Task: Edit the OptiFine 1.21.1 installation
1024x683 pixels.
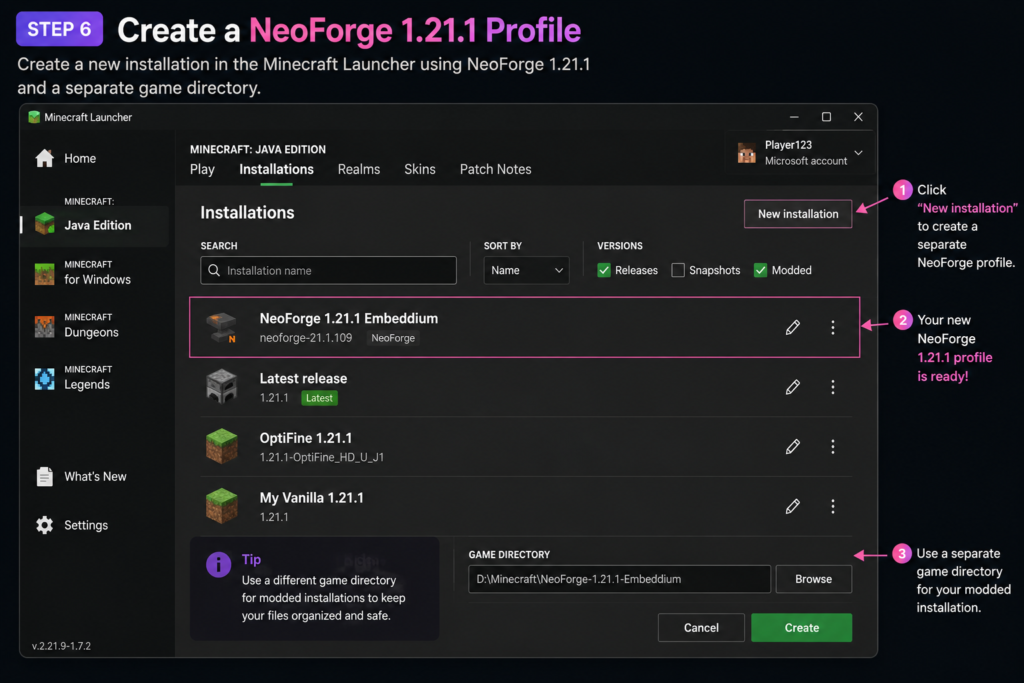Action: [x=793, y=447]
